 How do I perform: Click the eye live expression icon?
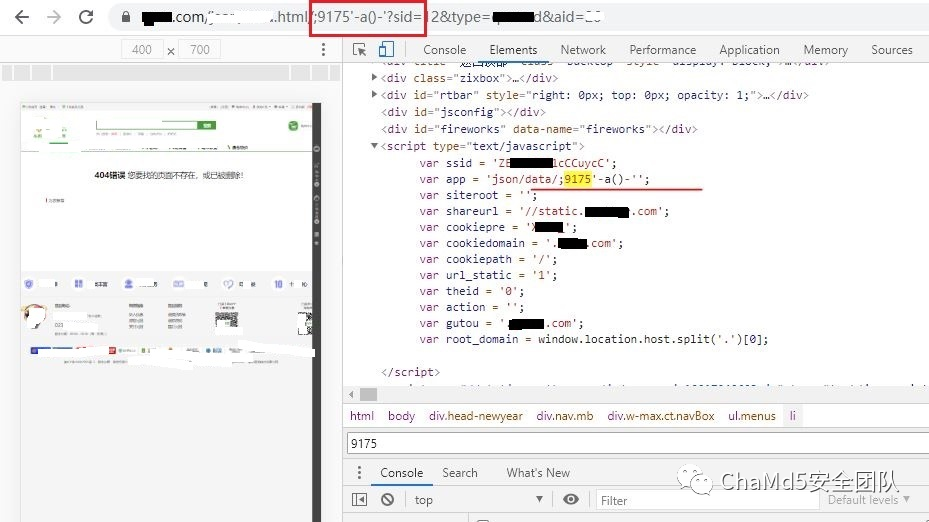571,499
